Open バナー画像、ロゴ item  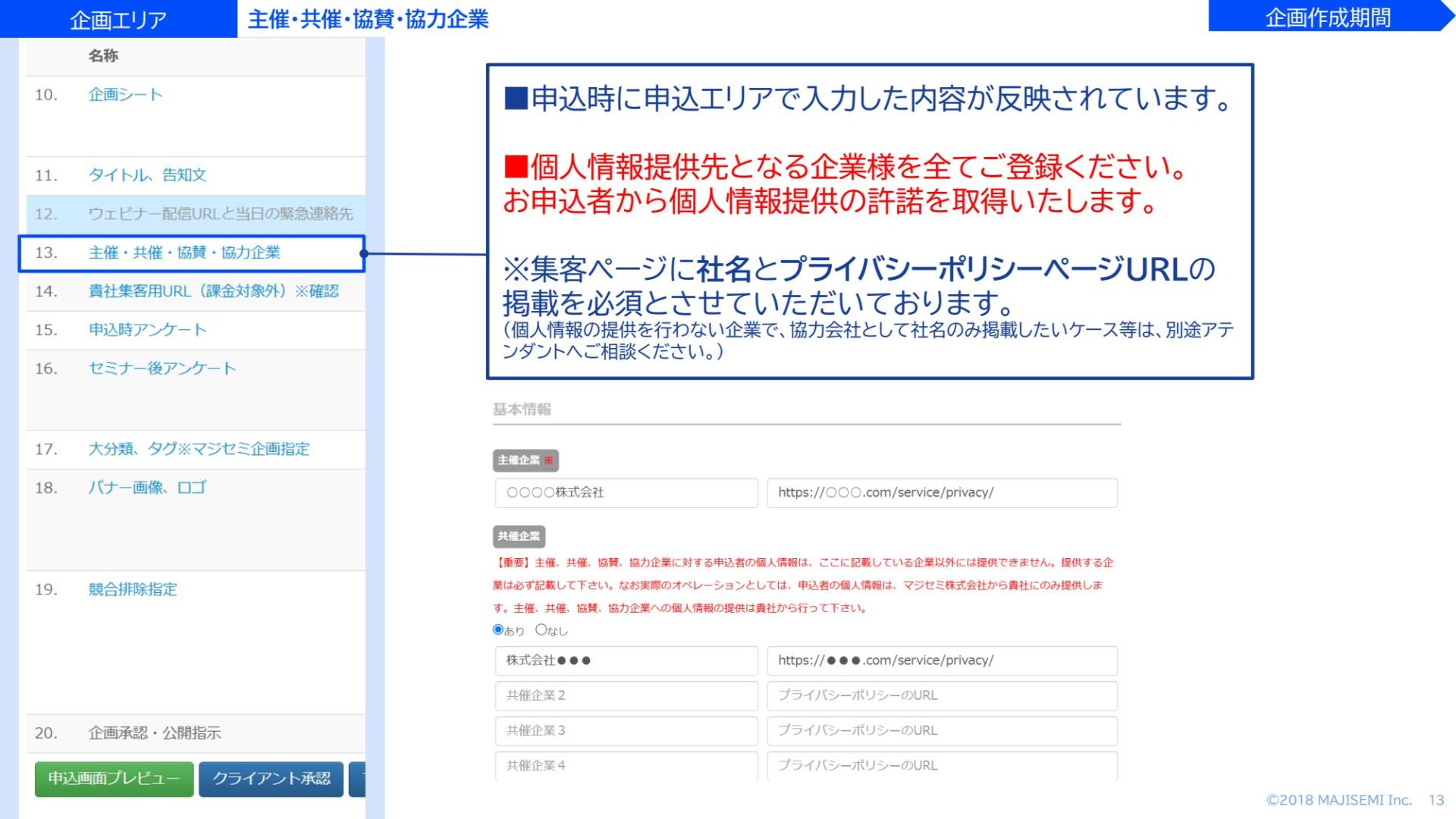coord(147,488)
